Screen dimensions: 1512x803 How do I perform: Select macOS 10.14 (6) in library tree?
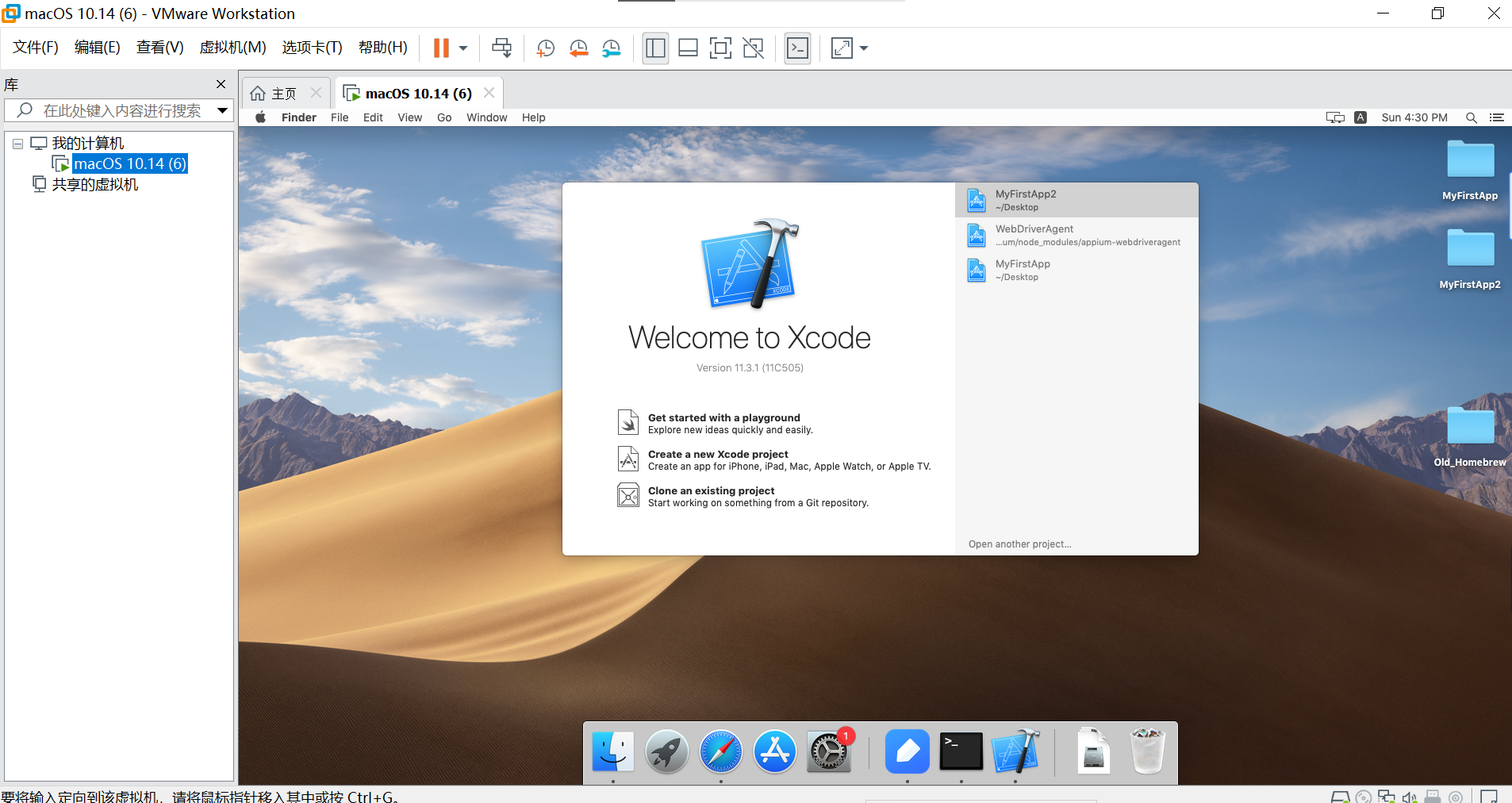[x=130, y=163]
